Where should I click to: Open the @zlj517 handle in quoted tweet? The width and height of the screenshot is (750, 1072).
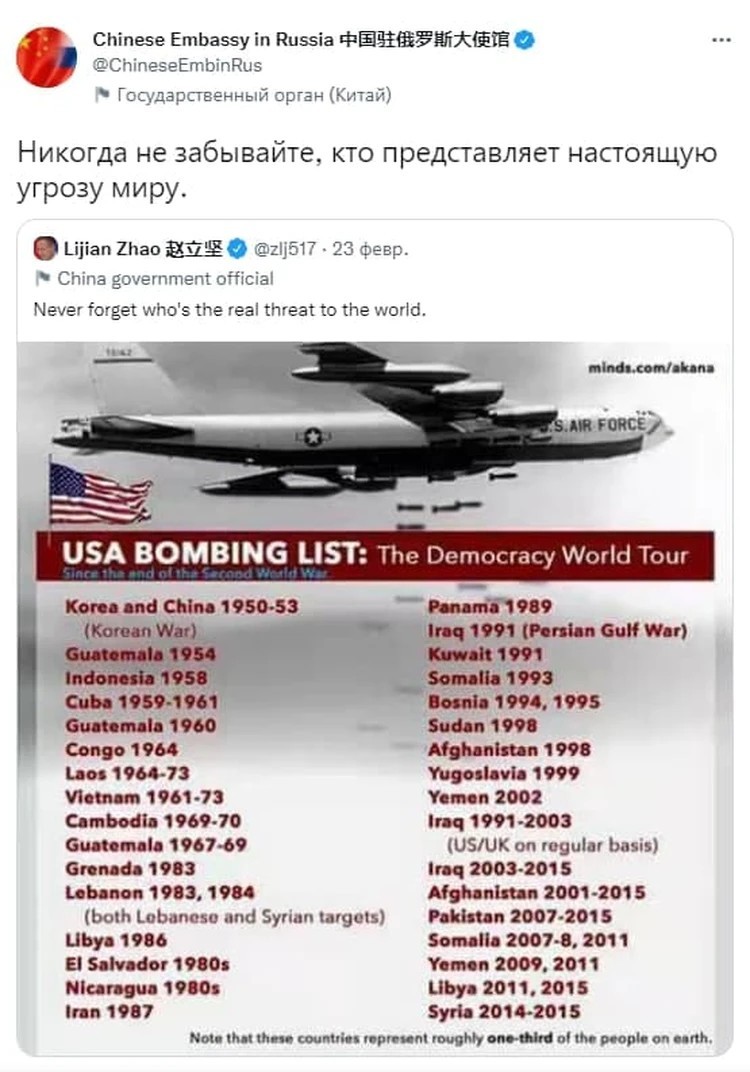click(284, 250)
